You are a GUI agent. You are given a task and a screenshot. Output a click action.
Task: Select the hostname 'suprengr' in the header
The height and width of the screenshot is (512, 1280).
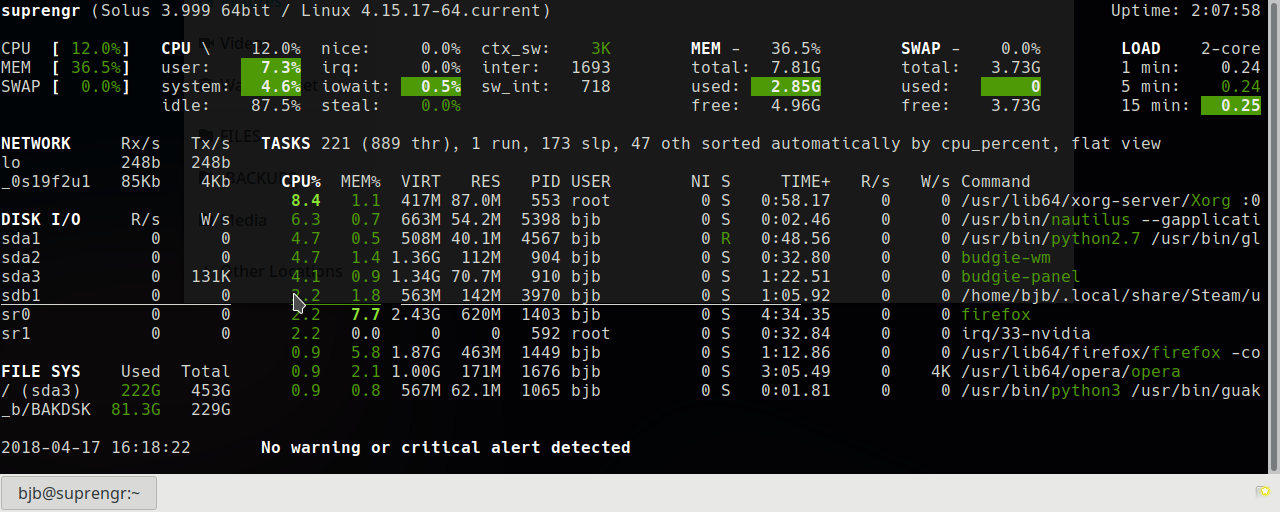40,11
